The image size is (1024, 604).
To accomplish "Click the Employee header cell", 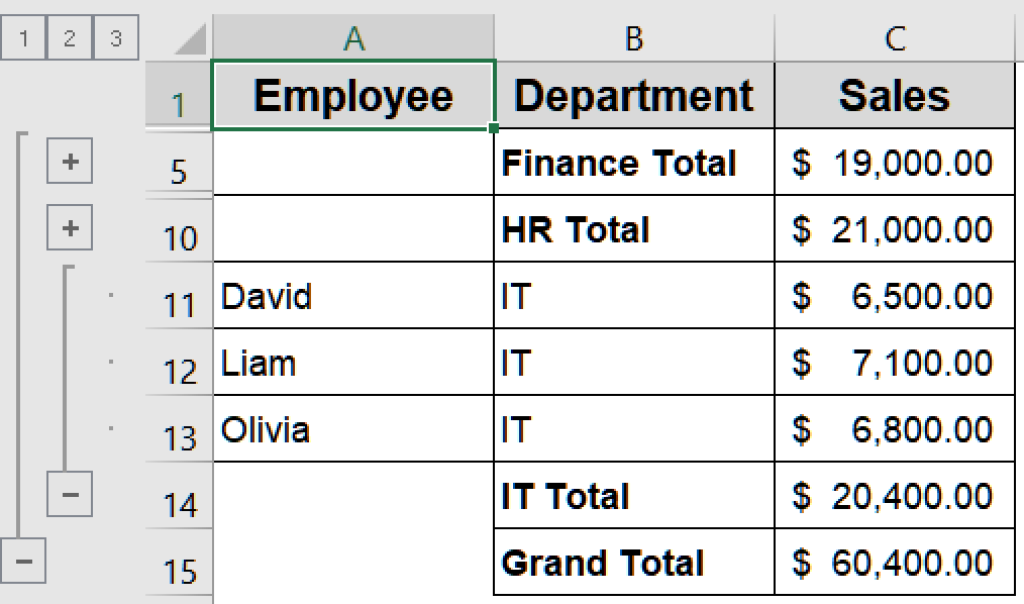I will tap(352, 96).
